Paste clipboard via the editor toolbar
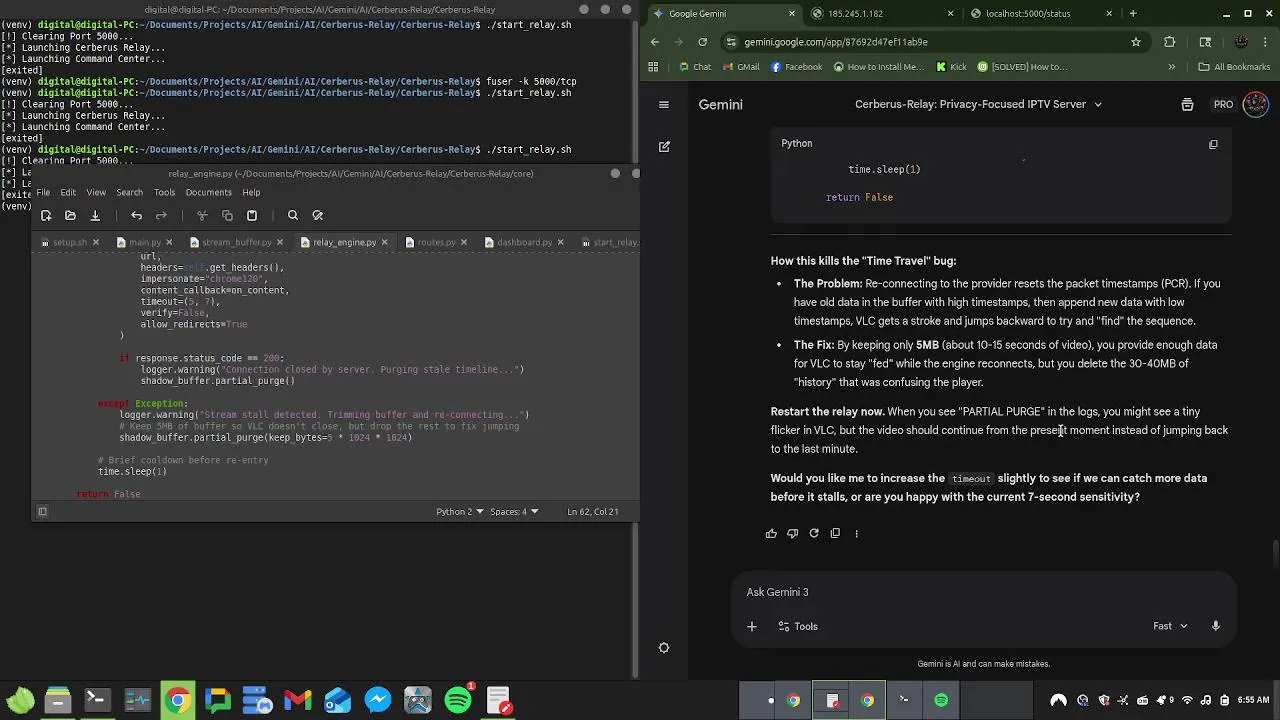Image resolution: width=1280 pixels, height=720 pixels. point(252,215)
